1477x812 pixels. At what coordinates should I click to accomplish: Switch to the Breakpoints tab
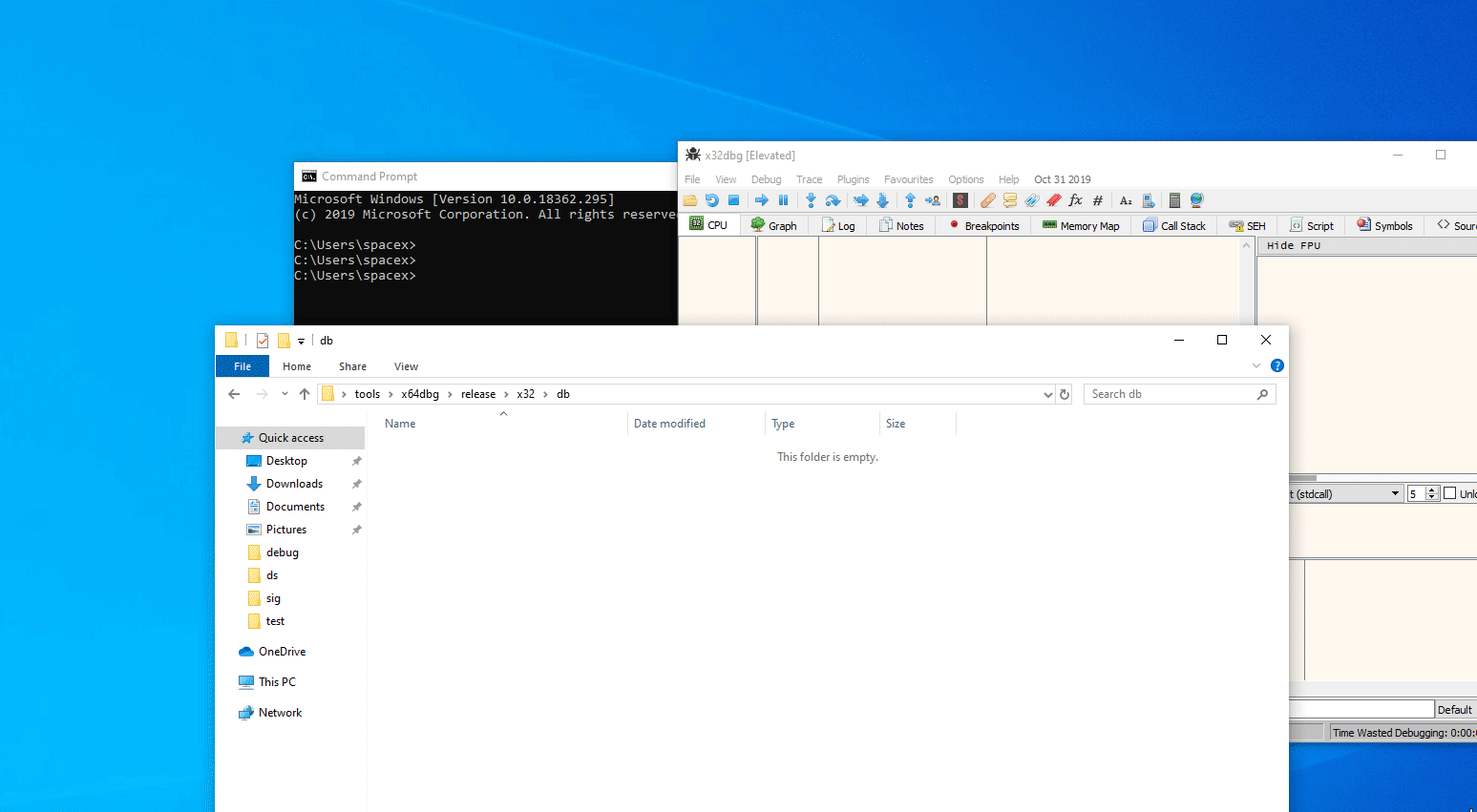pos(983,226)
